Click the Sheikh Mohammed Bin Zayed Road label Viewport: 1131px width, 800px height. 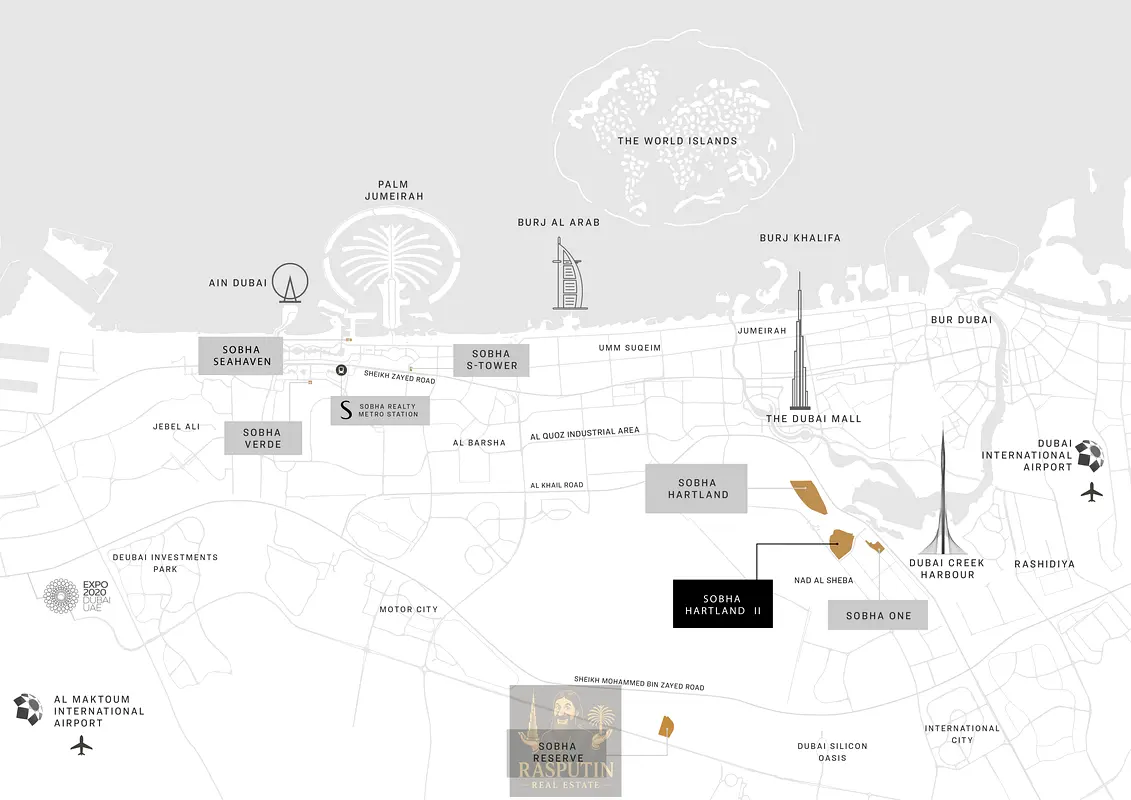(639, 683)
